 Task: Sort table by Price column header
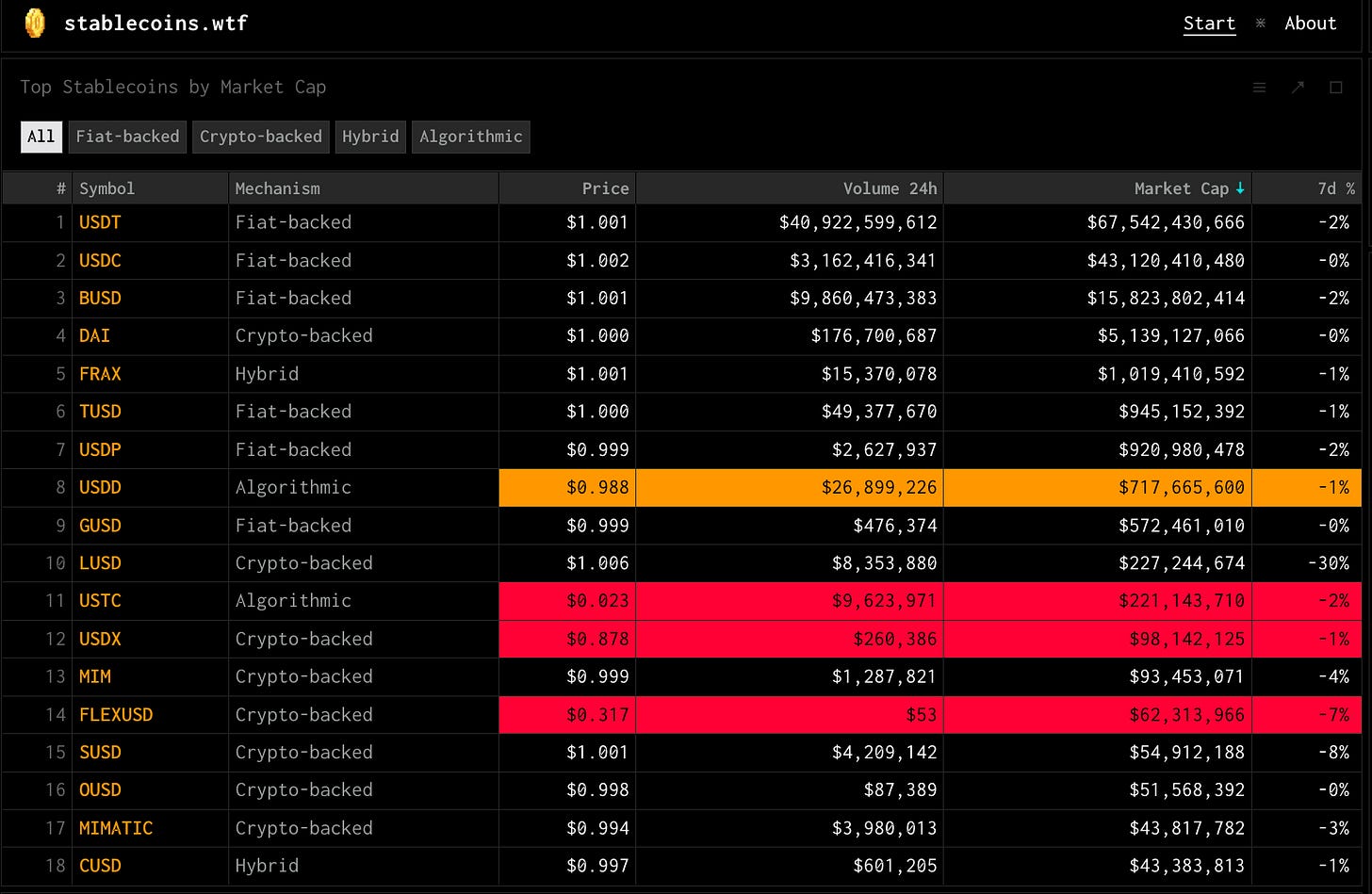point(605,188)
